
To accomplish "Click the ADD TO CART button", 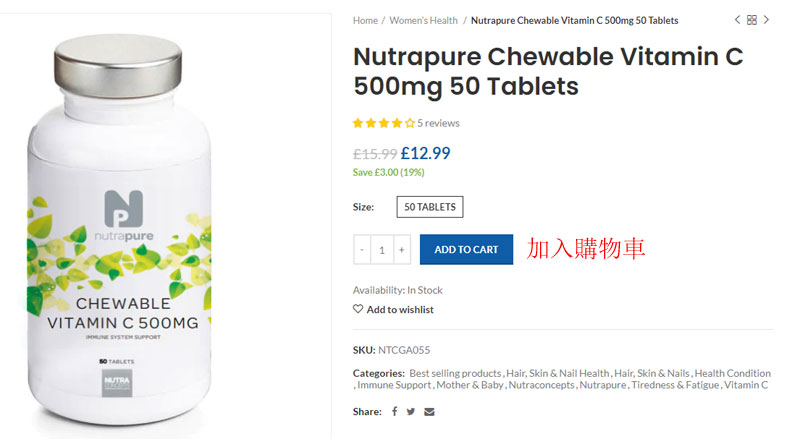I will pyautogui.click(x=466, y=250).
